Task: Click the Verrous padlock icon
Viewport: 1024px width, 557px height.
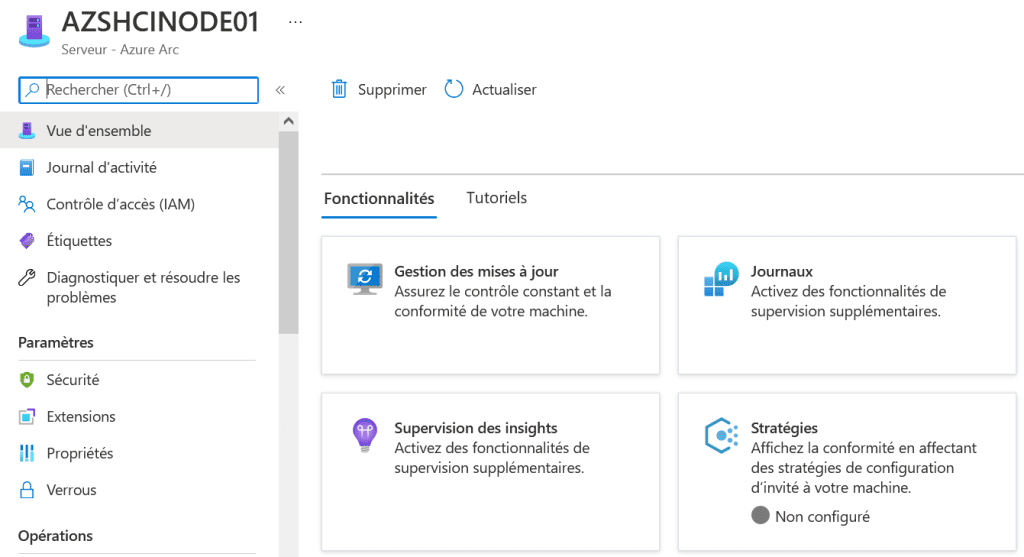Action: [27, 490]
